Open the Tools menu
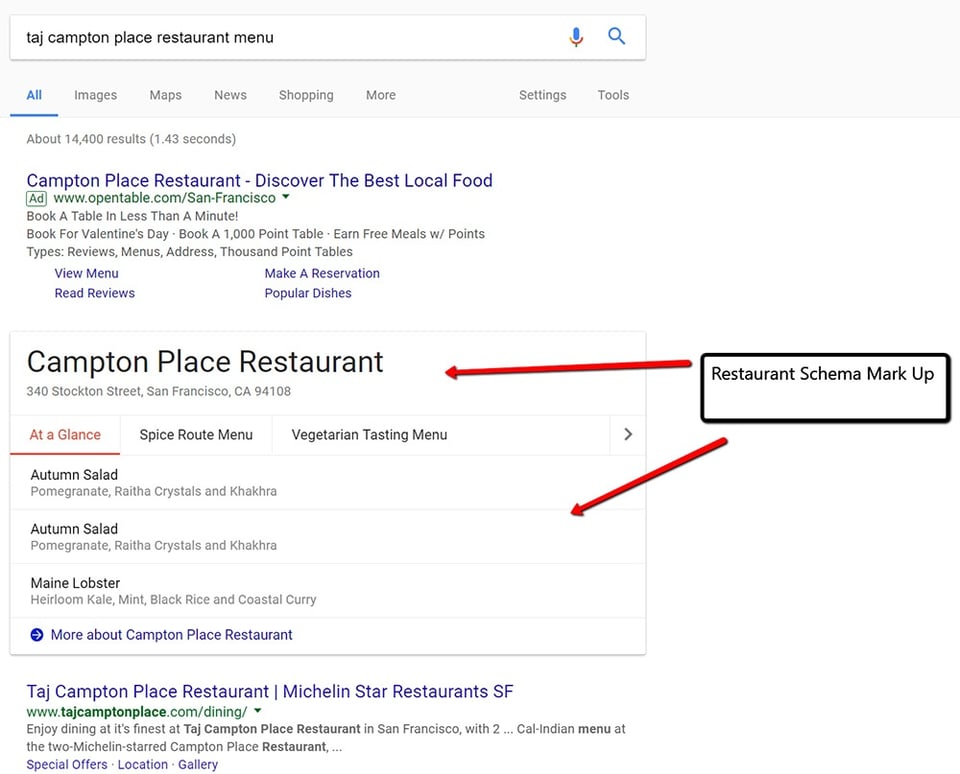 [x=613, y=95]
